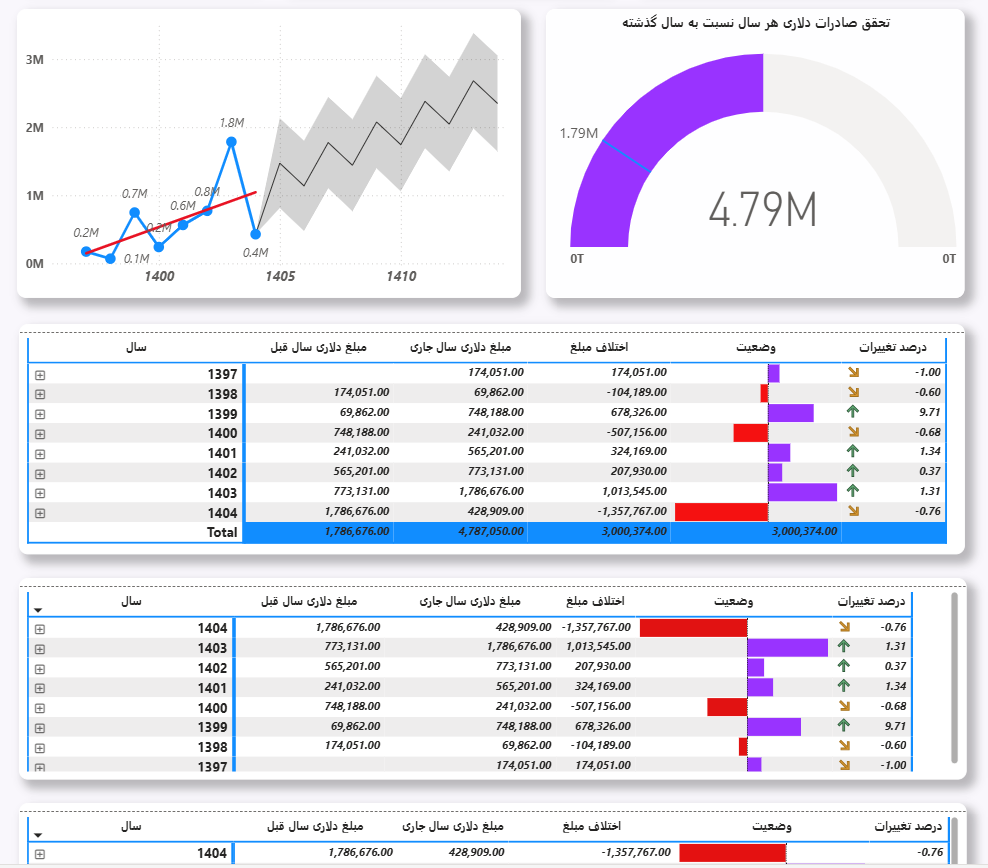Click the down arrow beside -0.76 in top table
The width and height of the screenshot is (988, 868).
[853, 511]
